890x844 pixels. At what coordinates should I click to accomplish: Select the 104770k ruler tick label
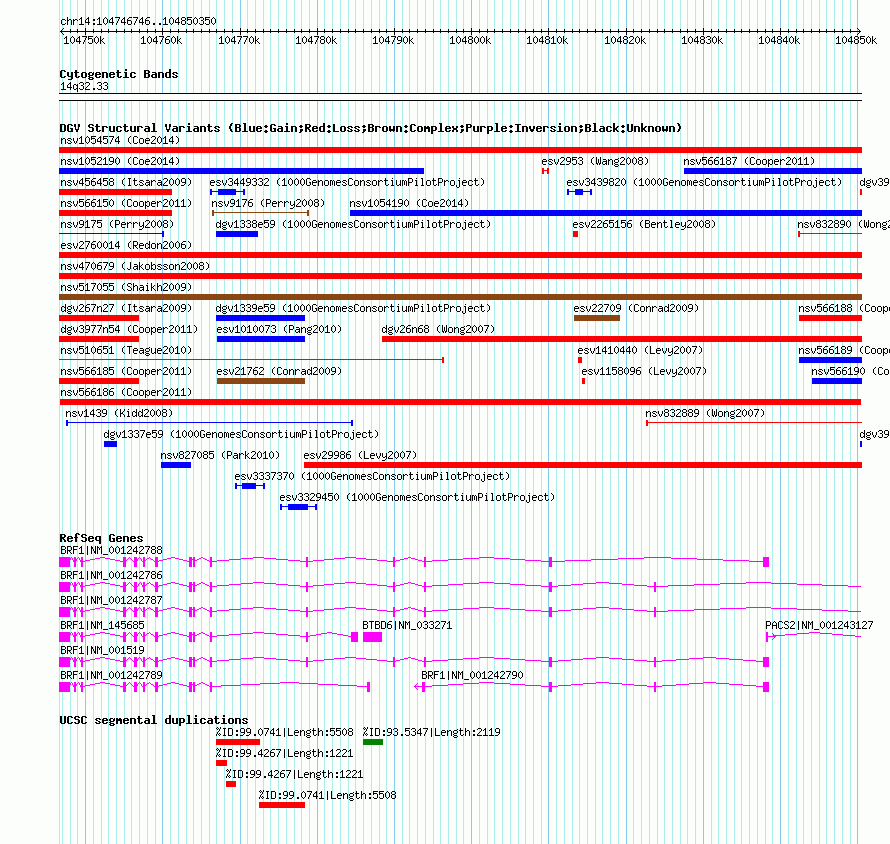pyautogui.click(x=239, y=40)
